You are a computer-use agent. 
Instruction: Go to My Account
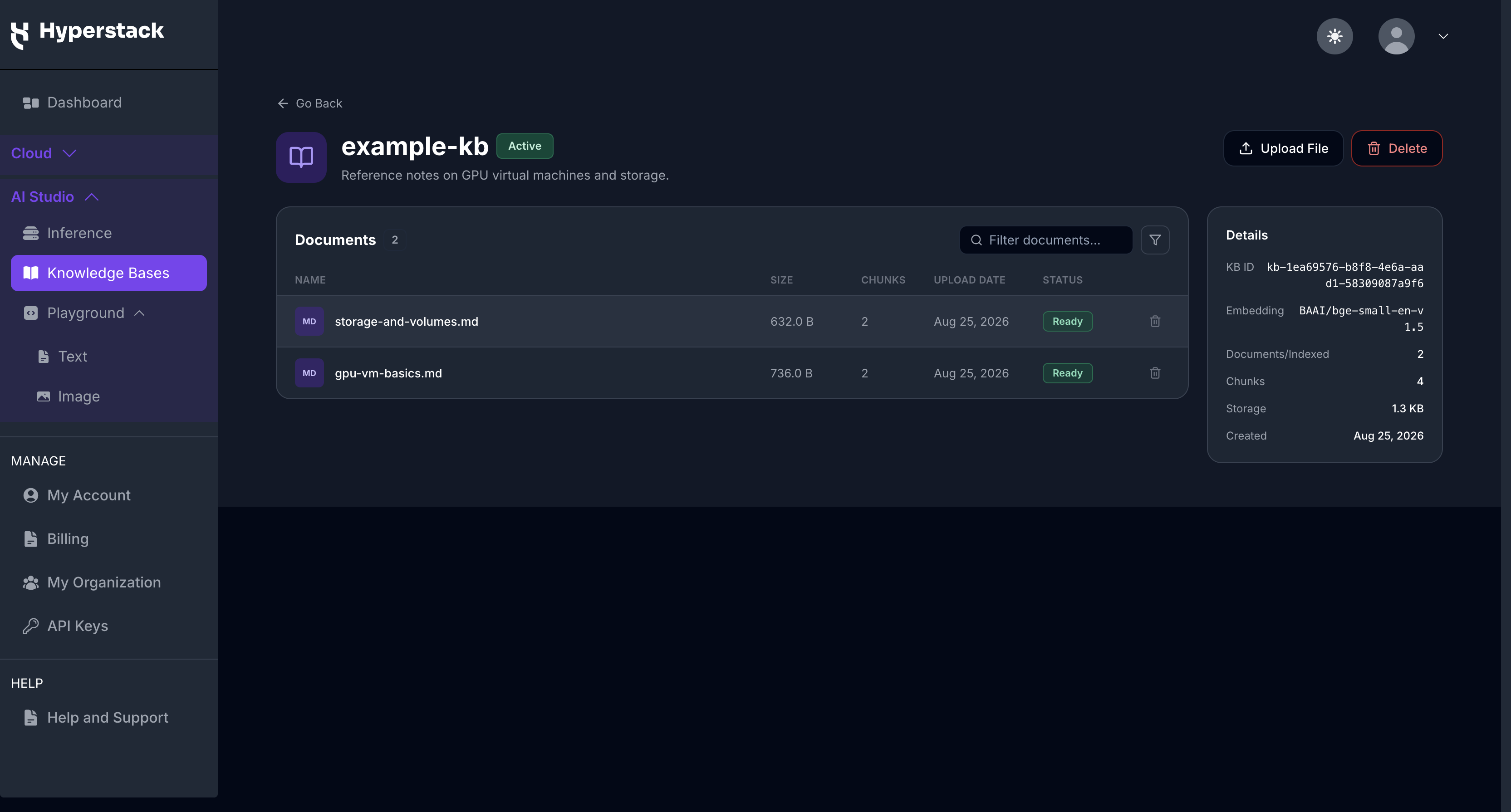coord(109,495)
